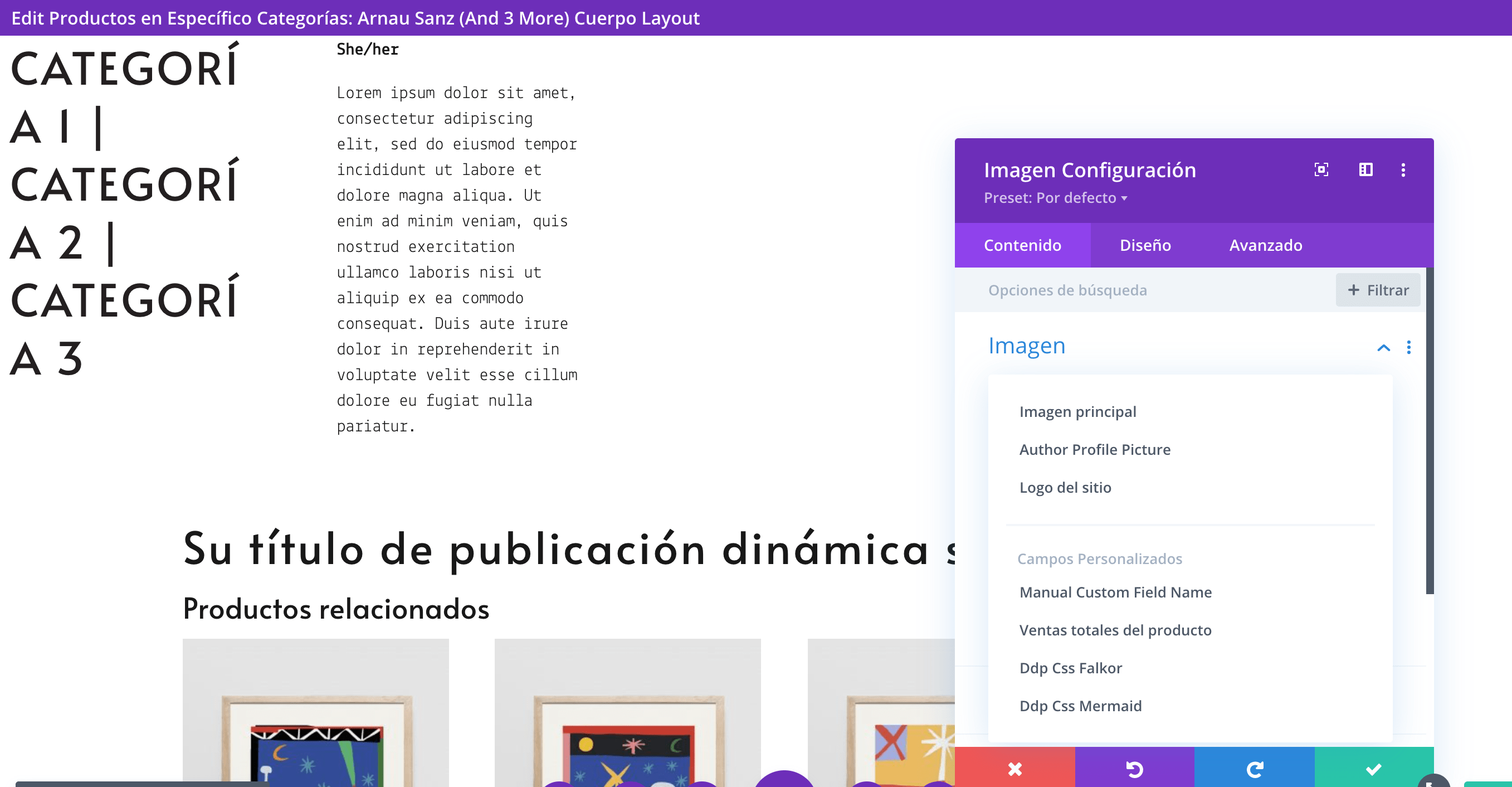Select Ventas totales del producto option

tap(1115, 630)
